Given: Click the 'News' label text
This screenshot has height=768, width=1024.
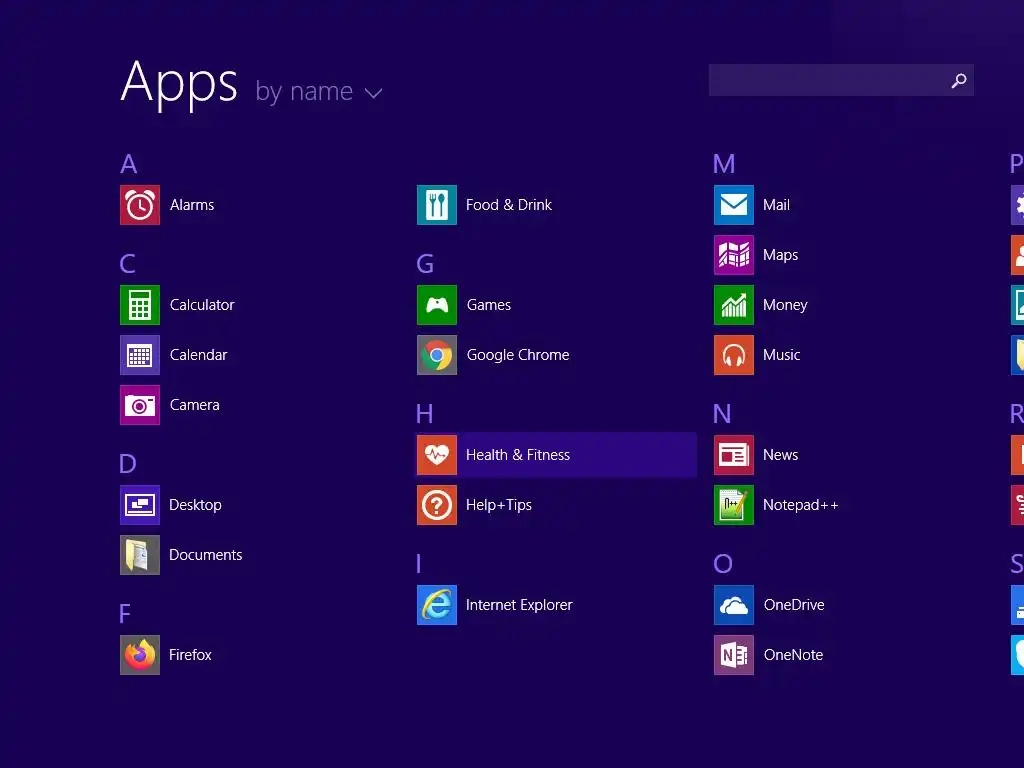Looking at the screenshot, I should [x=780, y=455].
